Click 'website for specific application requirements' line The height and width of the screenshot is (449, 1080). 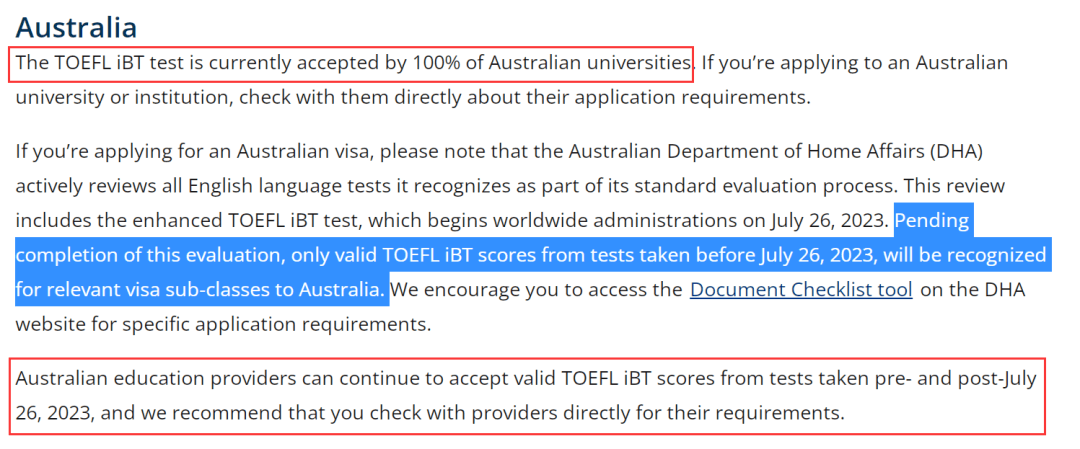[222, 324]
